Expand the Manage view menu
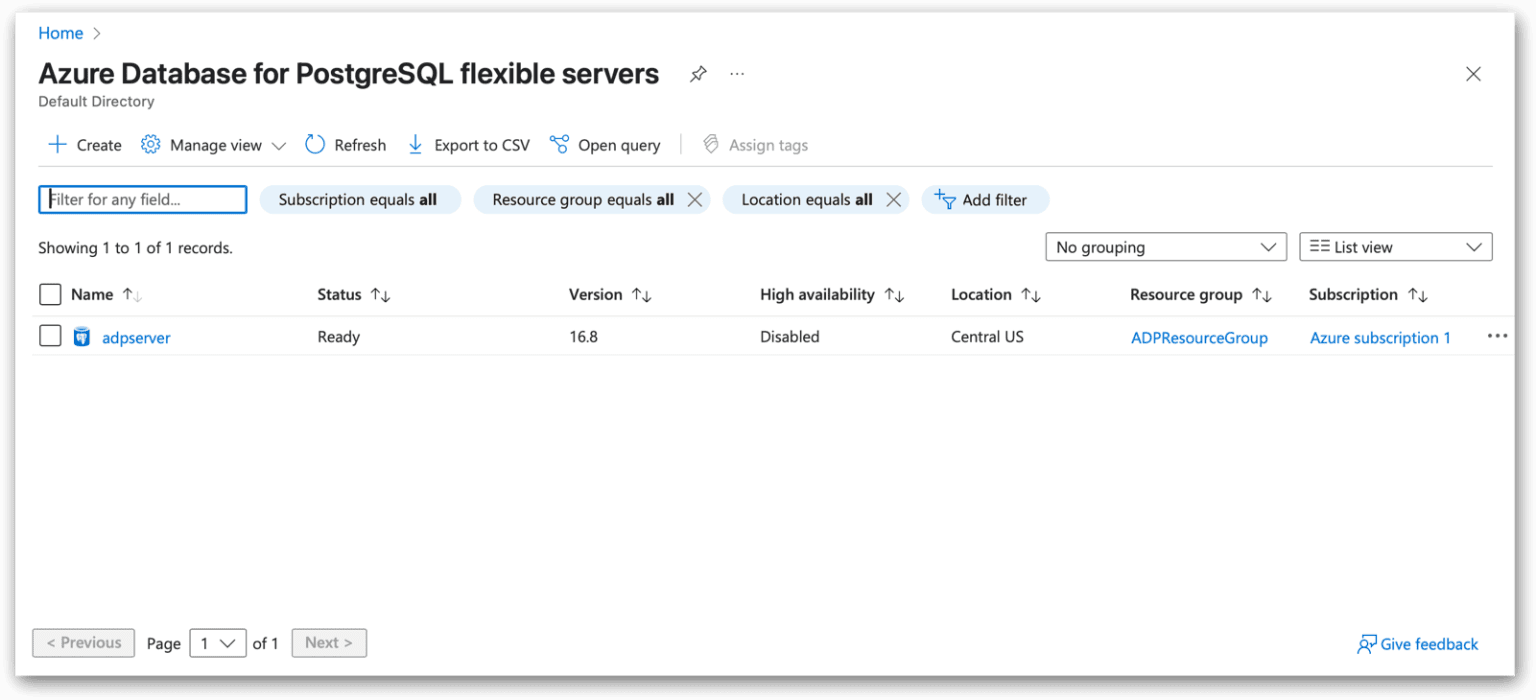This screenshot has height=700, width=1536. click(x=280, y=144)
